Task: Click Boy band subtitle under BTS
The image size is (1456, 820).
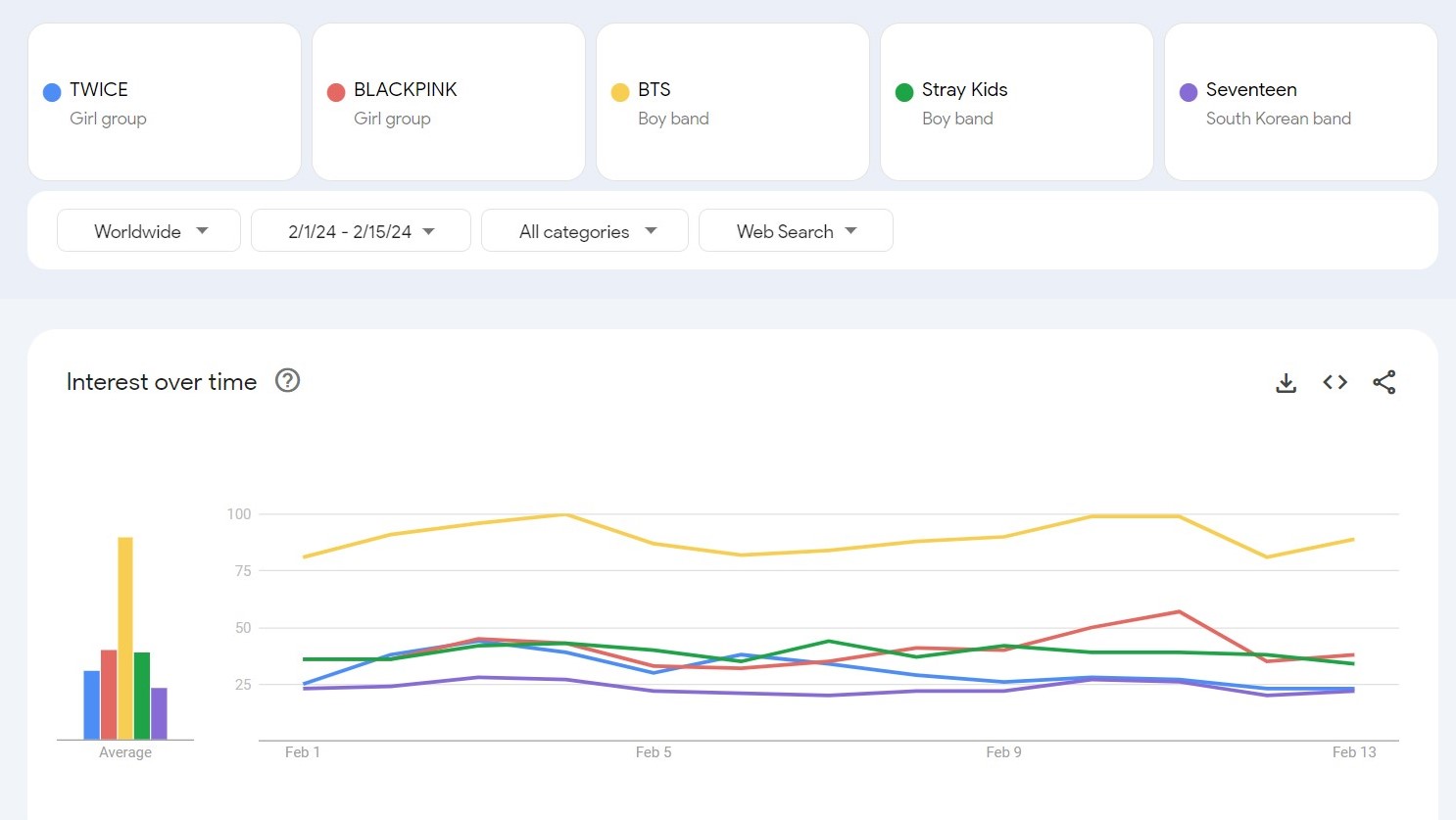Action: coord(673,119)
